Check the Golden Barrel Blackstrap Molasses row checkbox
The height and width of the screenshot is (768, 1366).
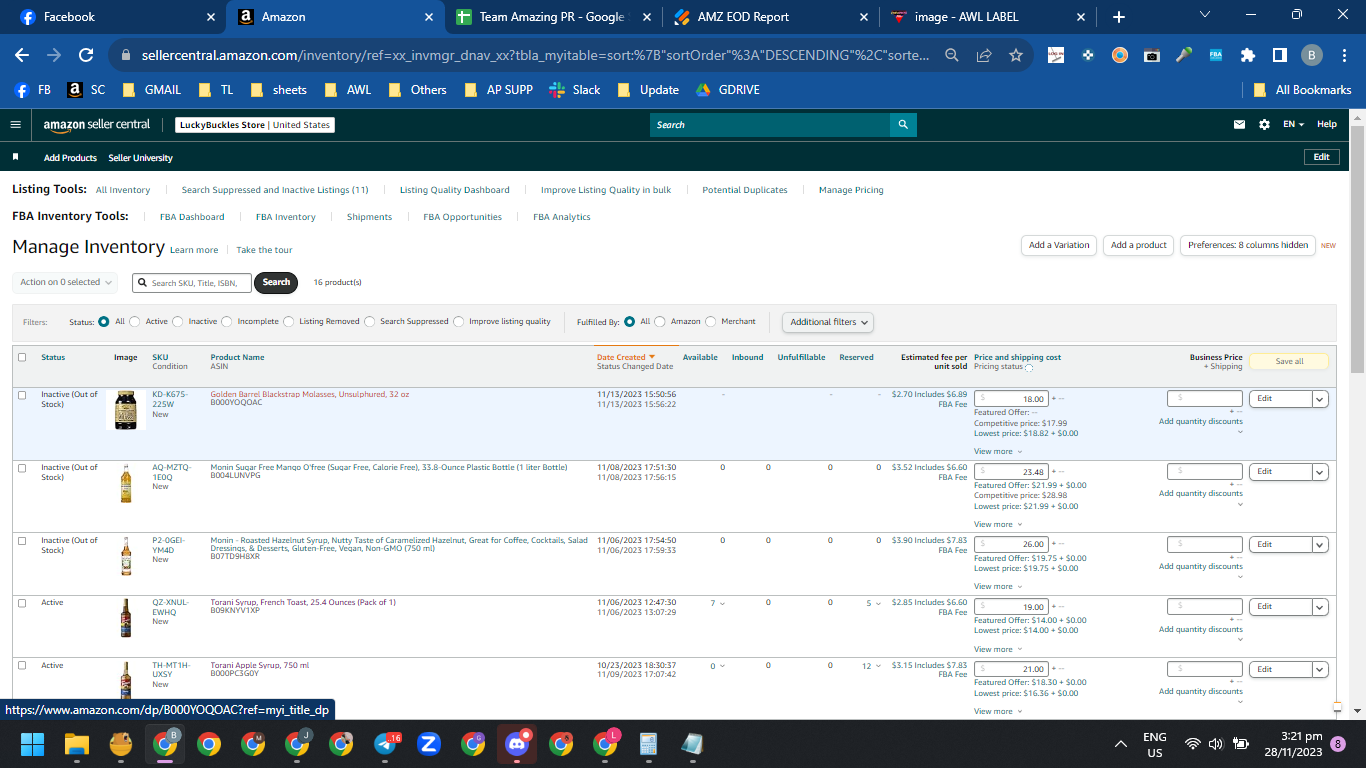pos(22,395)
